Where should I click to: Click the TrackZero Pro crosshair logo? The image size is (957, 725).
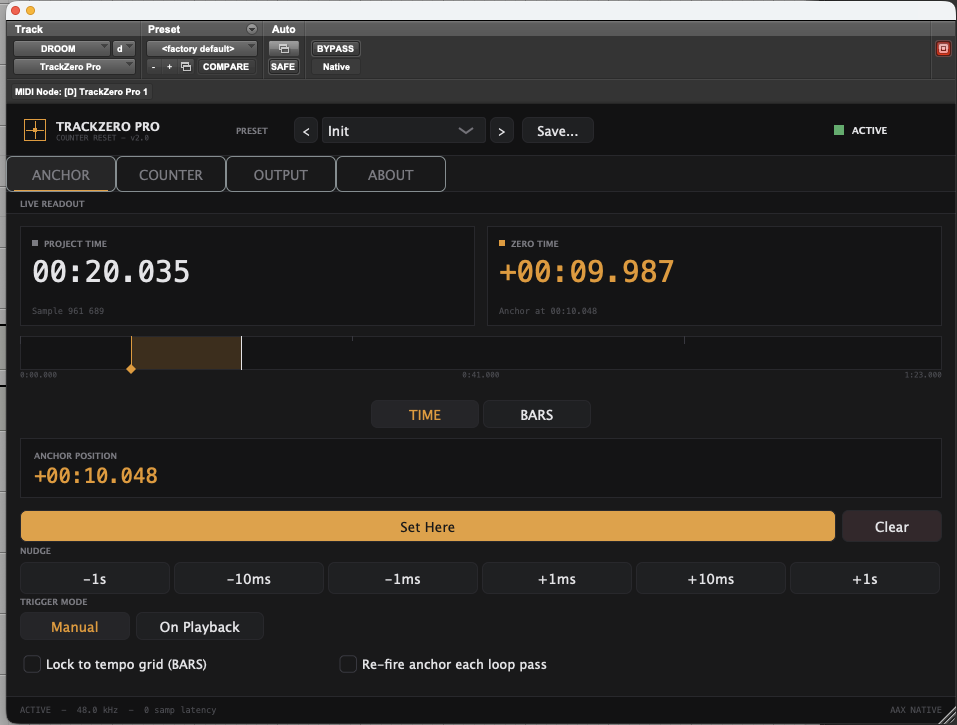(35, 130)
